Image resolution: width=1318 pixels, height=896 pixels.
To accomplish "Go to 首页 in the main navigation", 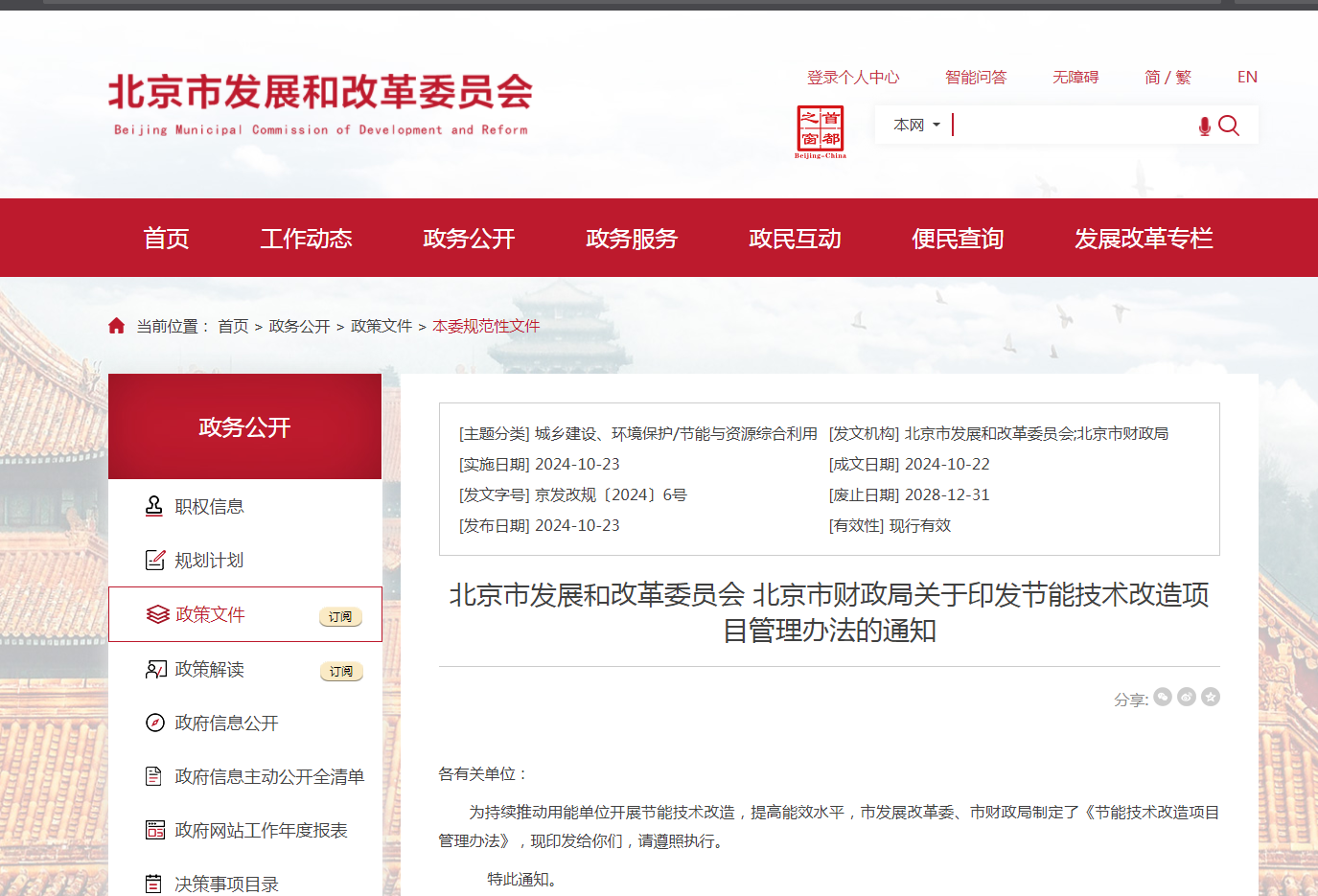I will (x=166, y=238).
